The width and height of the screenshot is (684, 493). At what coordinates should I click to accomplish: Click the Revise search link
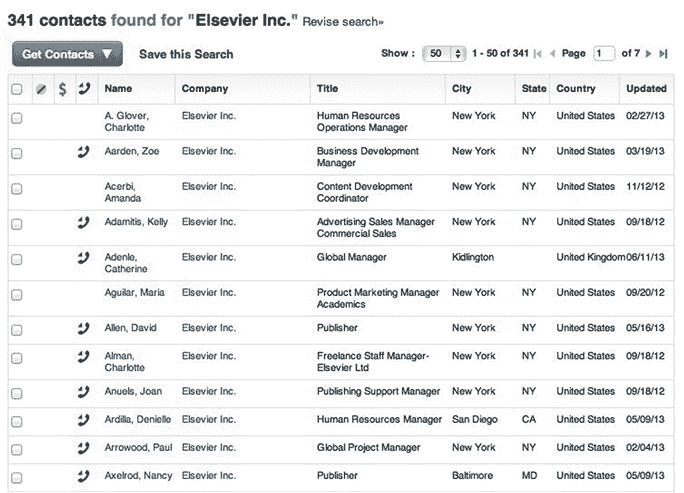point(343,22)
